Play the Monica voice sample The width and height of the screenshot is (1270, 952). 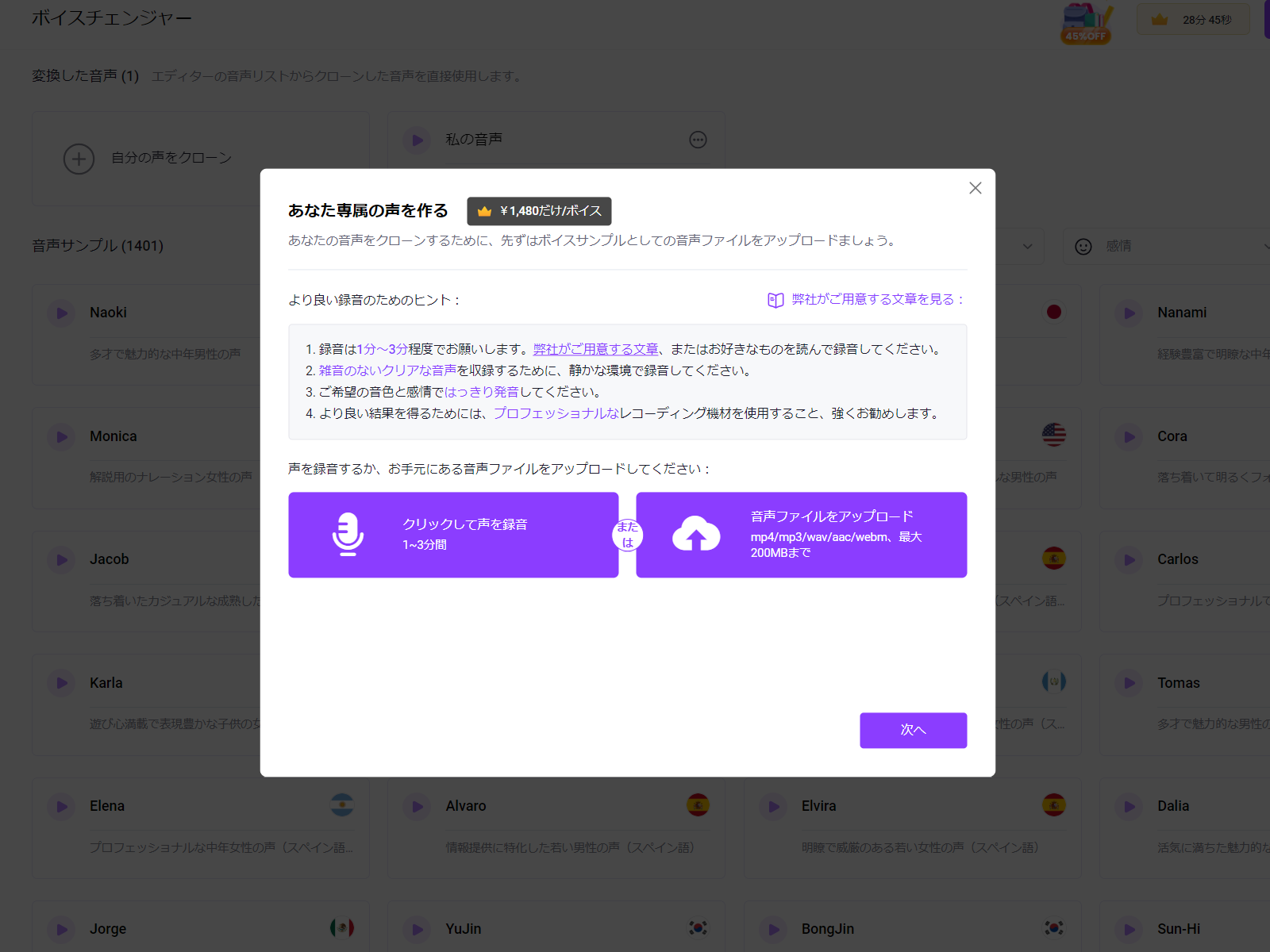click(60, 436)
